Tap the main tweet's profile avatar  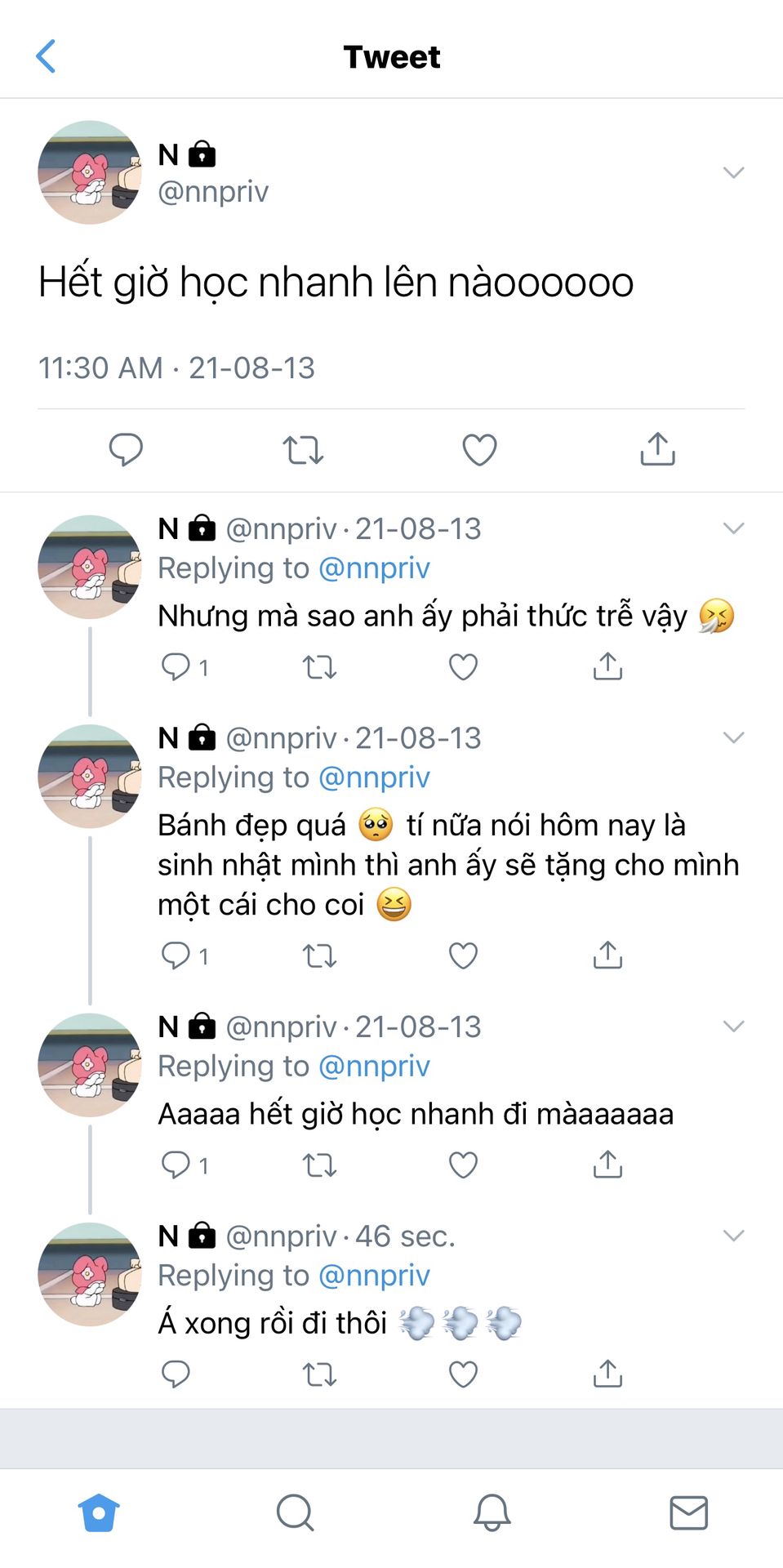[90, 172]
